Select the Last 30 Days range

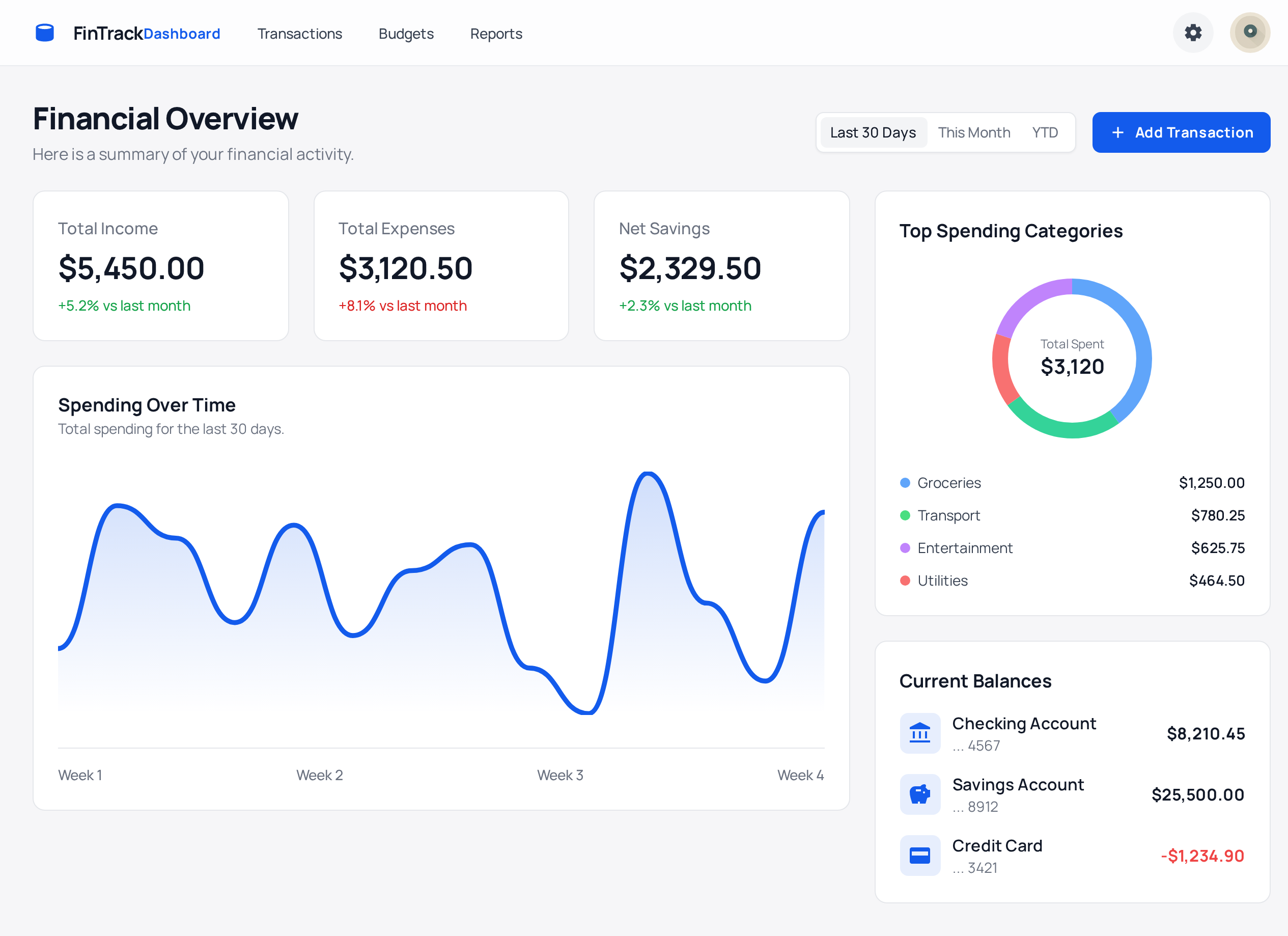[x=873, y=132]
